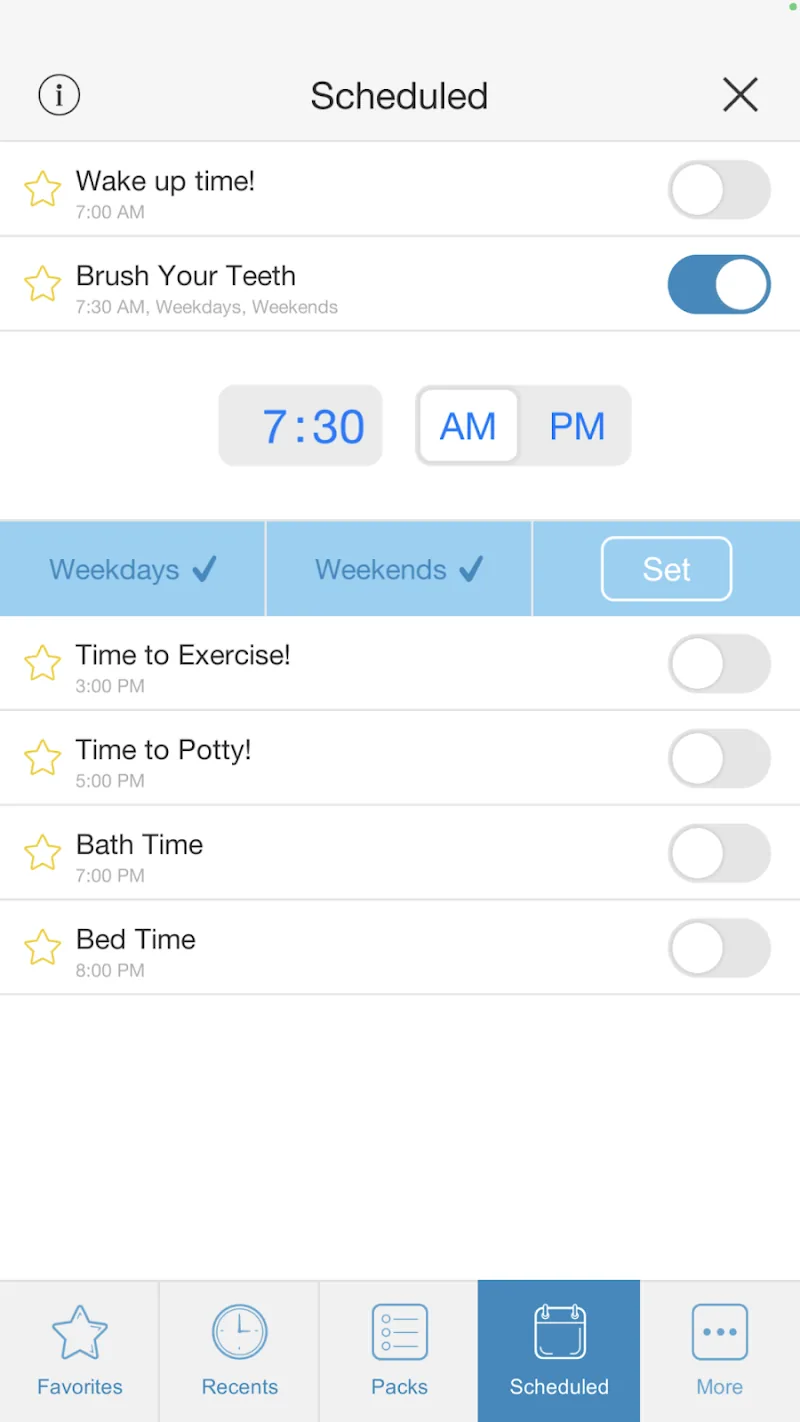Turn off the Brush Your Teeth switch

tap(719, 284)
